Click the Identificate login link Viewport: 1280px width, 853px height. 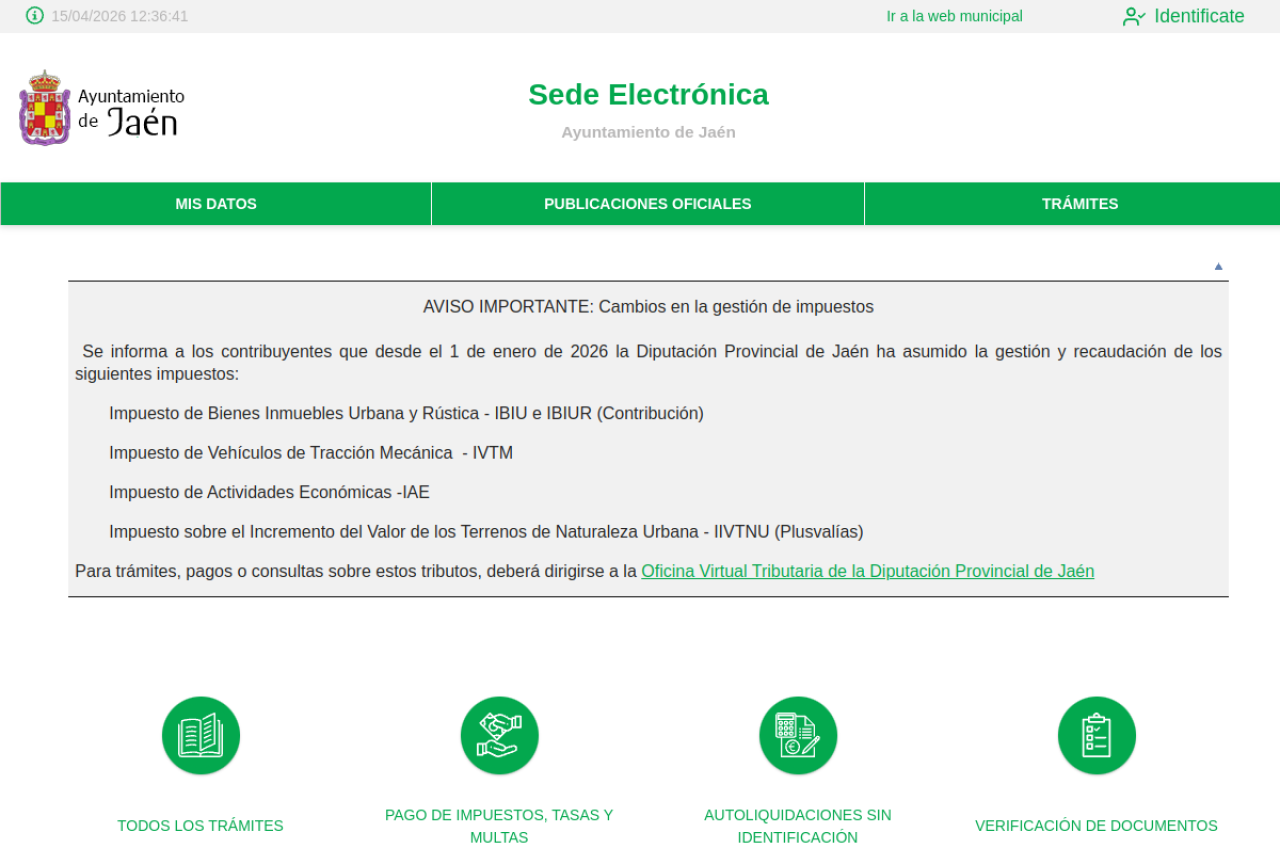click(x=1199, y=16)
